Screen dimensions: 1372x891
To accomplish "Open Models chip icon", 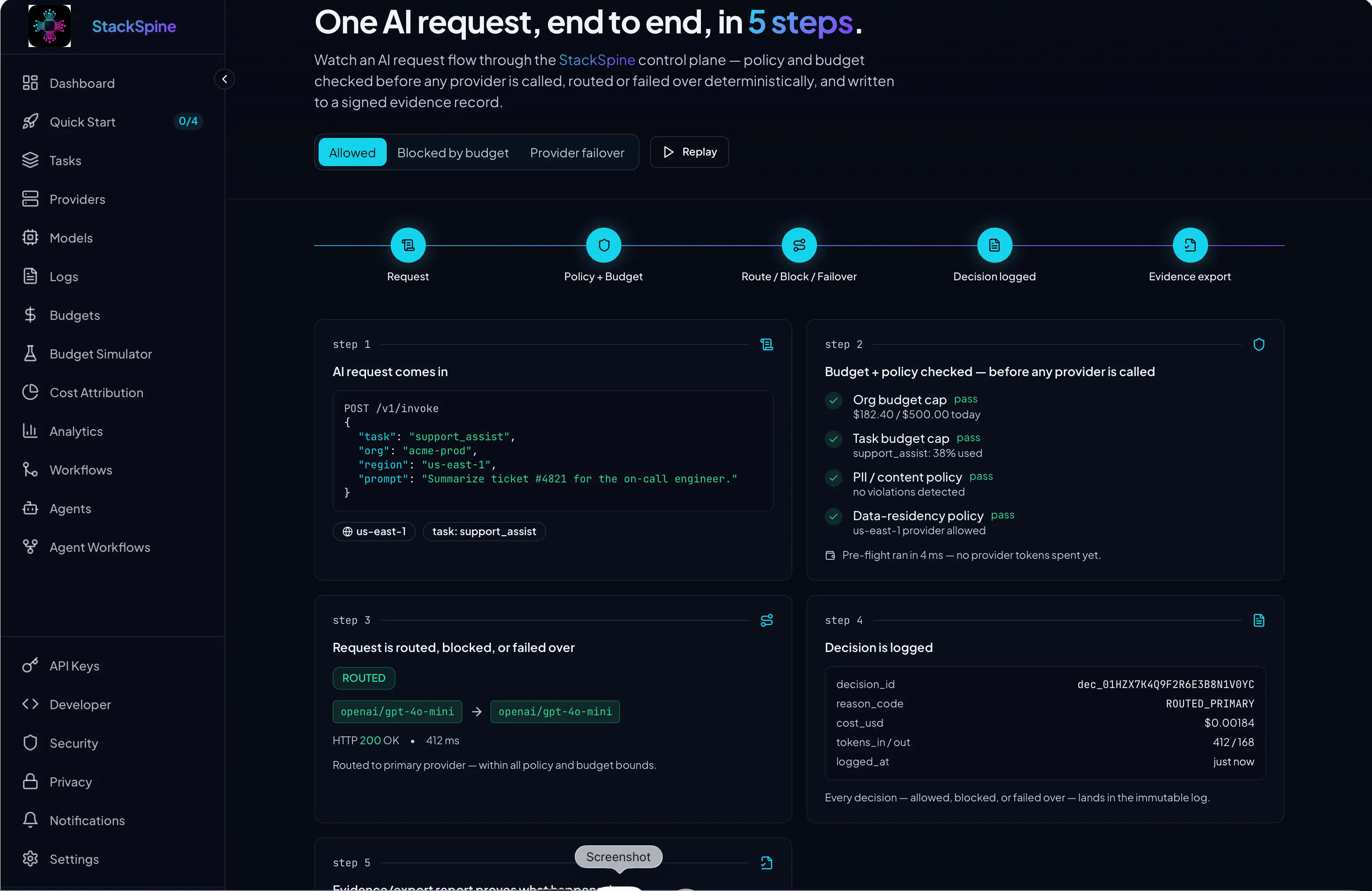I will tap(30, 237).
